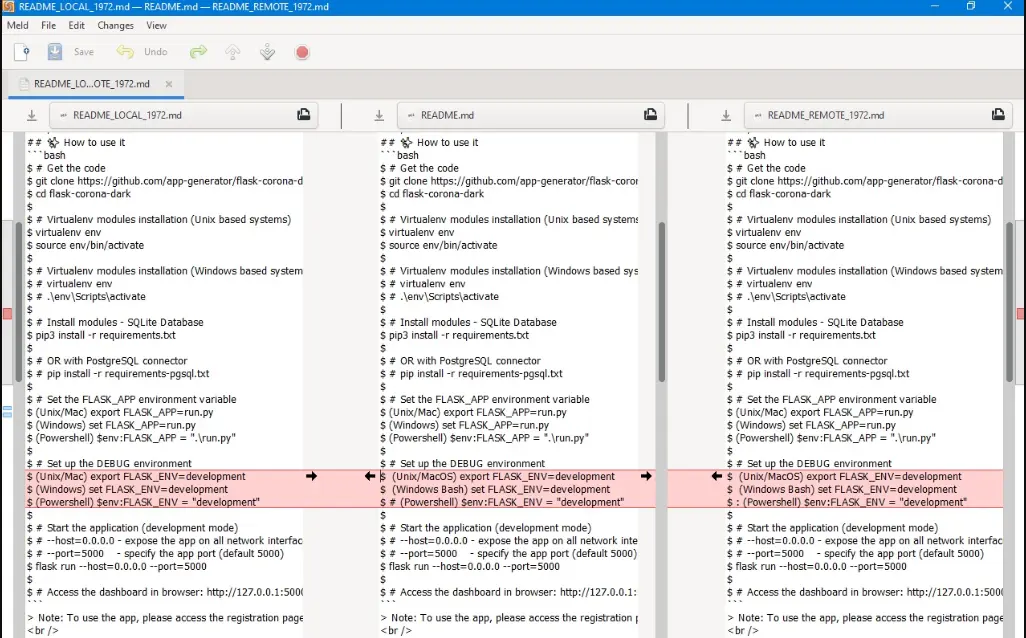Minimize the Meld window

(934, 7)
